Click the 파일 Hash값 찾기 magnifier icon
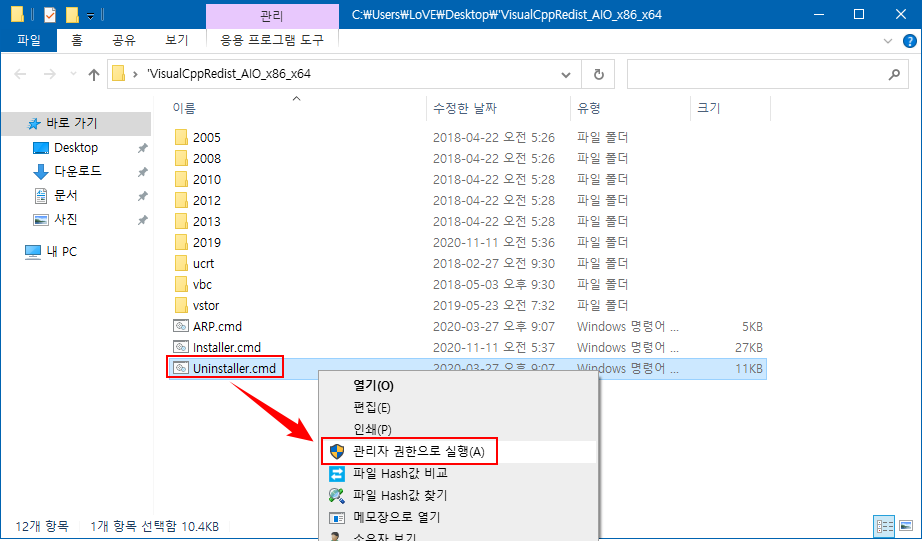This screenshot has width=922, height=541. tap(337, 495)
